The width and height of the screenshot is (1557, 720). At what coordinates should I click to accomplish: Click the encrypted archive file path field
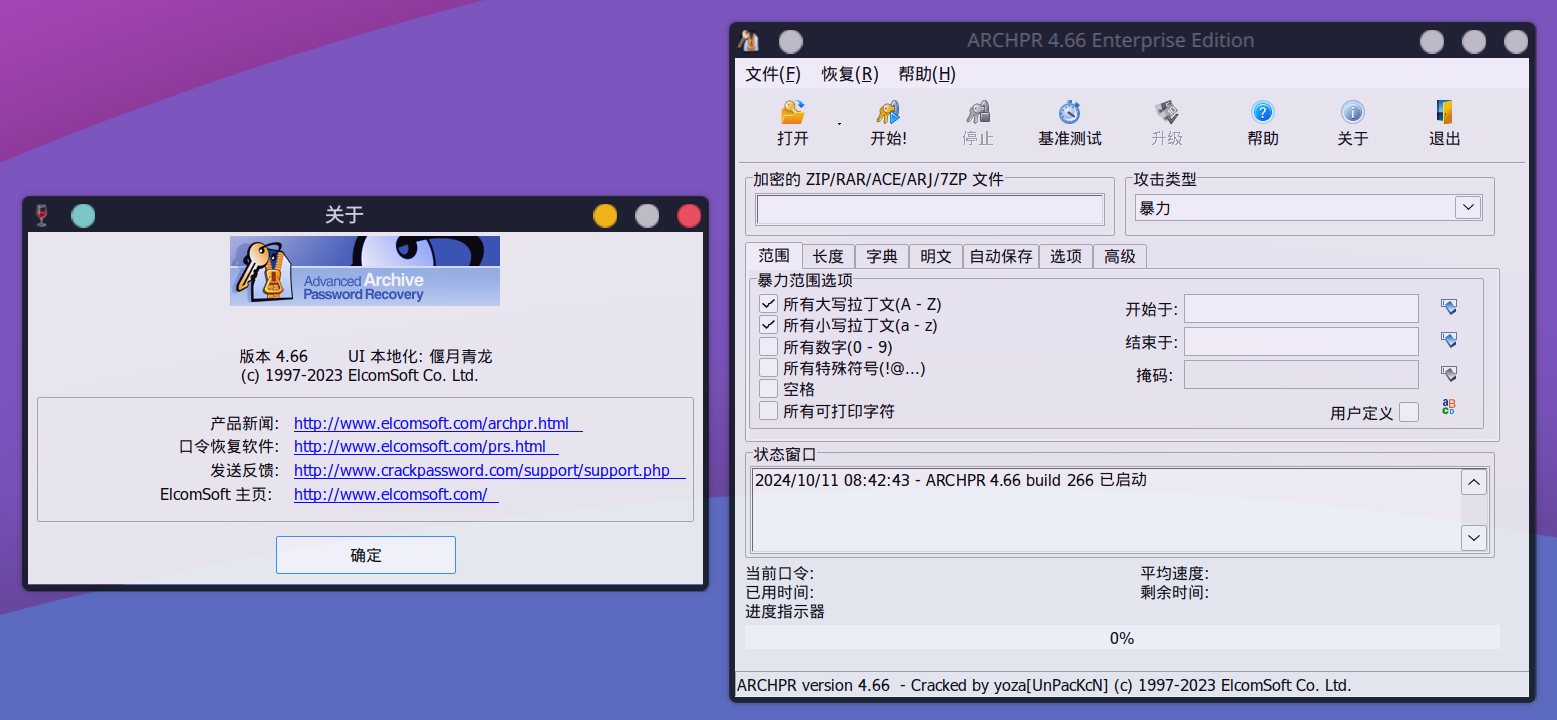tap(930, 210)
